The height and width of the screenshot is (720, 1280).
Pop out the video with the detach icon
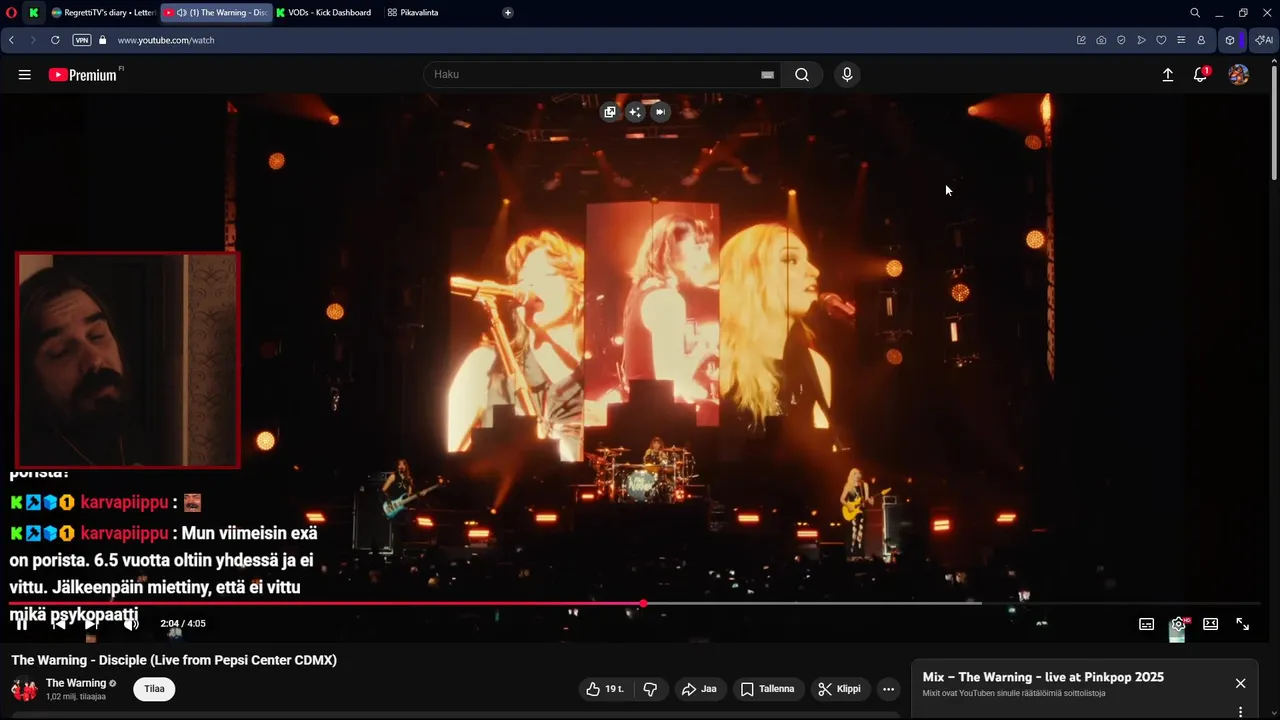click(610, 112)
